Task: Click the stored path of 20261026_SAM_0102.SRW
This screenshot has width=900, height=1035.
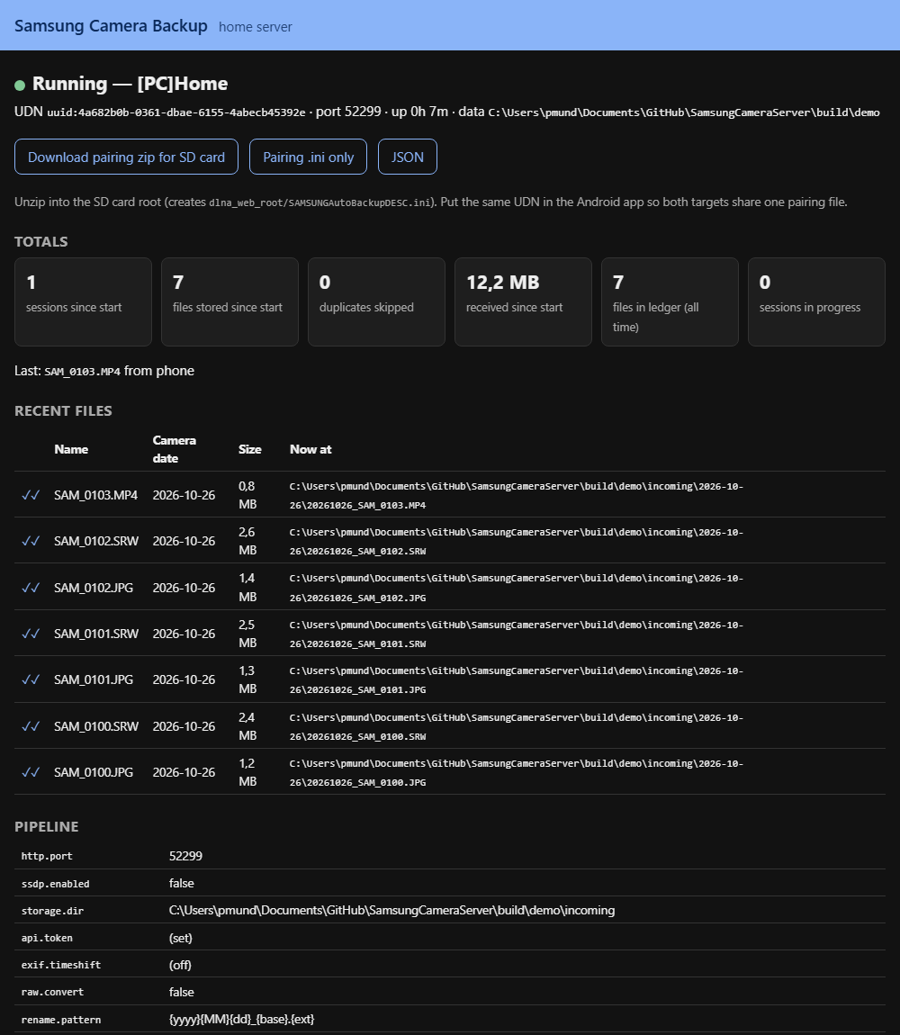Action: click(x=516, y=541)
